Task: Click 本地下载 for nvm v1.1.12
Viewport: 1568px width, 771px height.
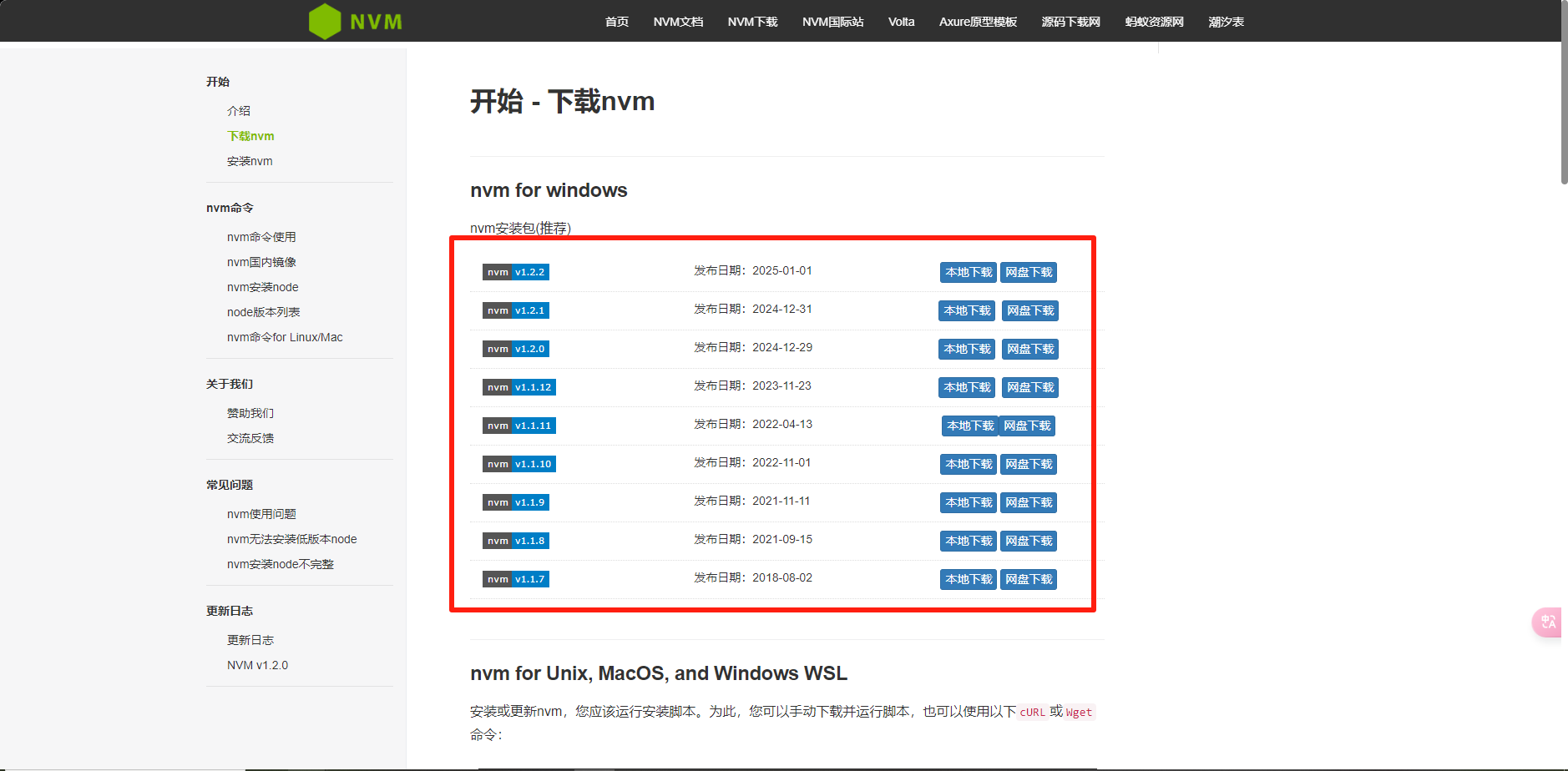Action: [967, 387]
